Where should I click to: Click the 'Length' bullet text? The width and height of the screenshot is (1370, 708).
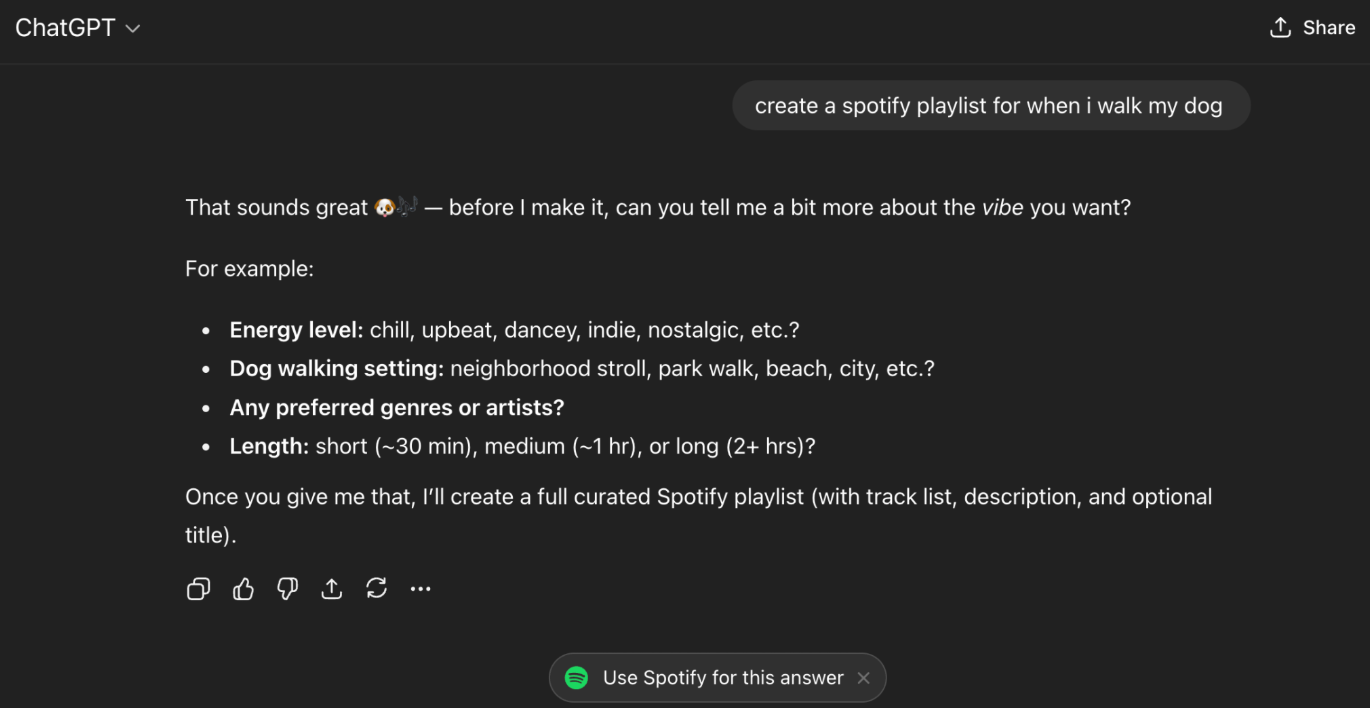click(x=269, y=447)
